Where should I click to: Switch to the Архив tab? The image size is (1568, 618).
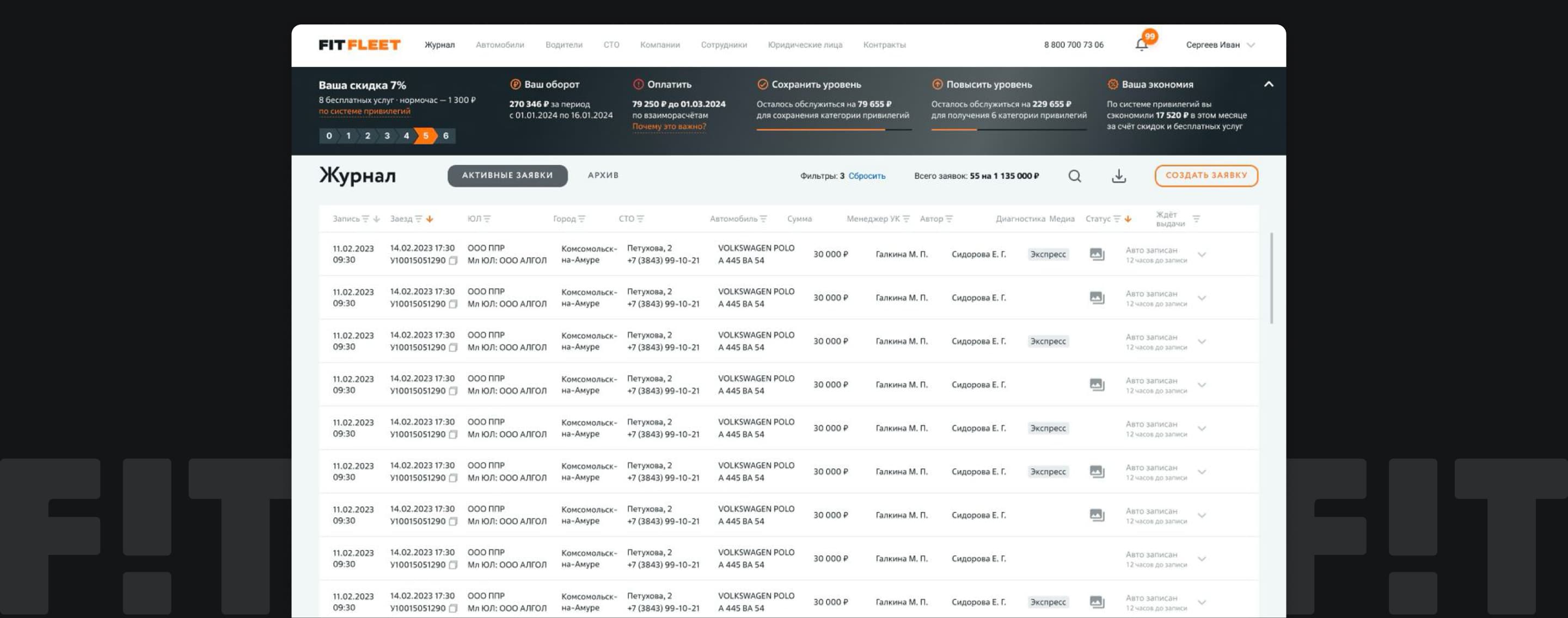tap(603, 176)
